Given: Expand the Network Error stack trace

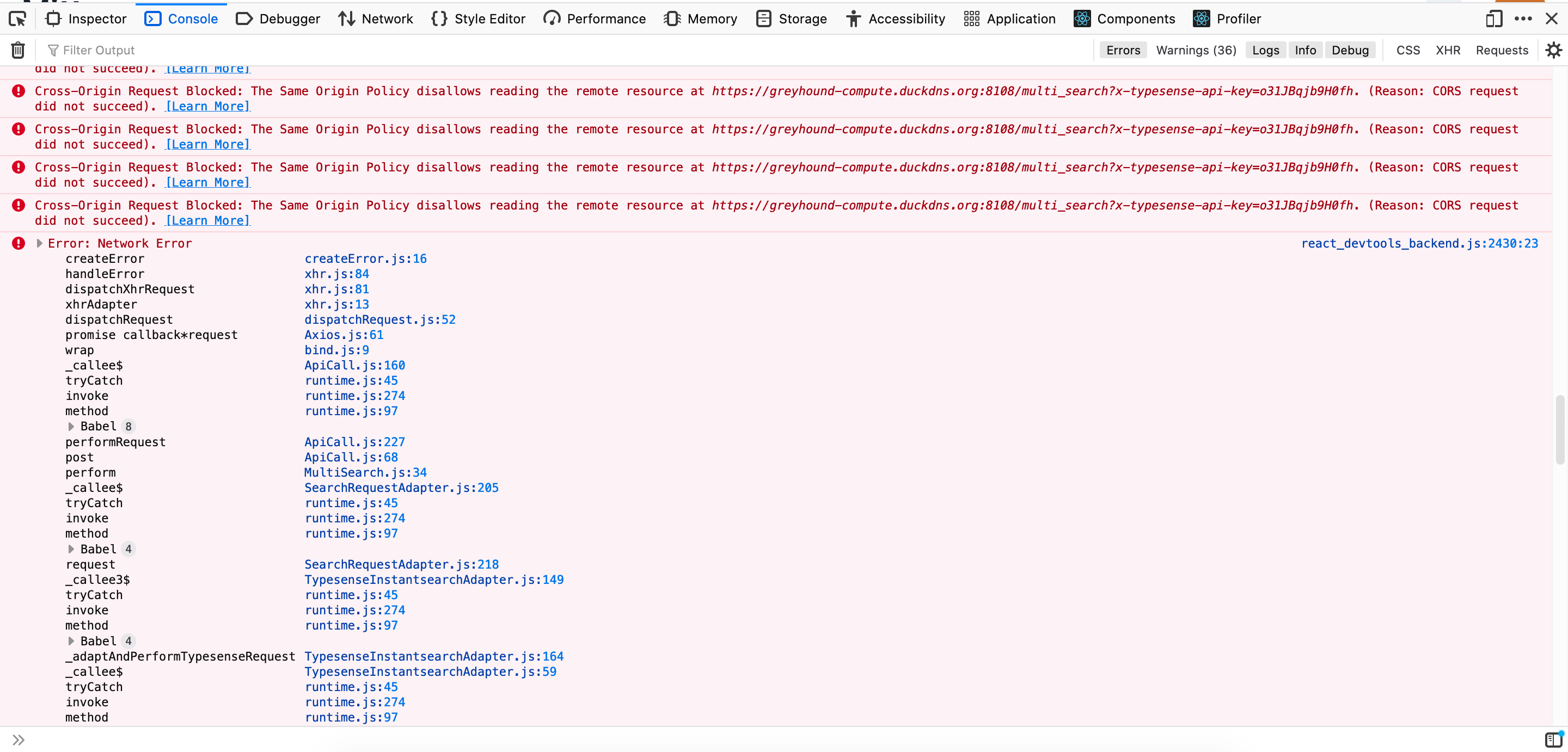Looking at the screenshot, I should (x=39, y=243).
